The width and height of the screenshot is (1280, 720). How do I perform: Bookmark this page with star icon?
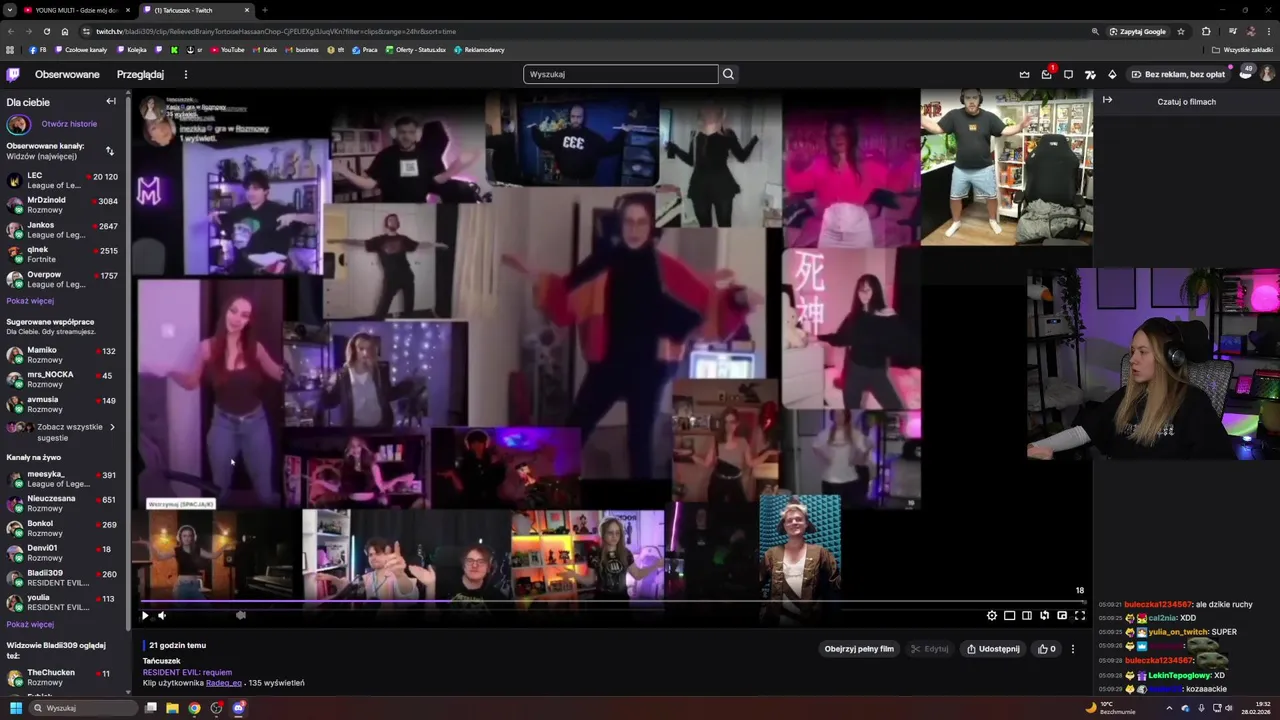pyautogui.click(x=1181, y=31)
